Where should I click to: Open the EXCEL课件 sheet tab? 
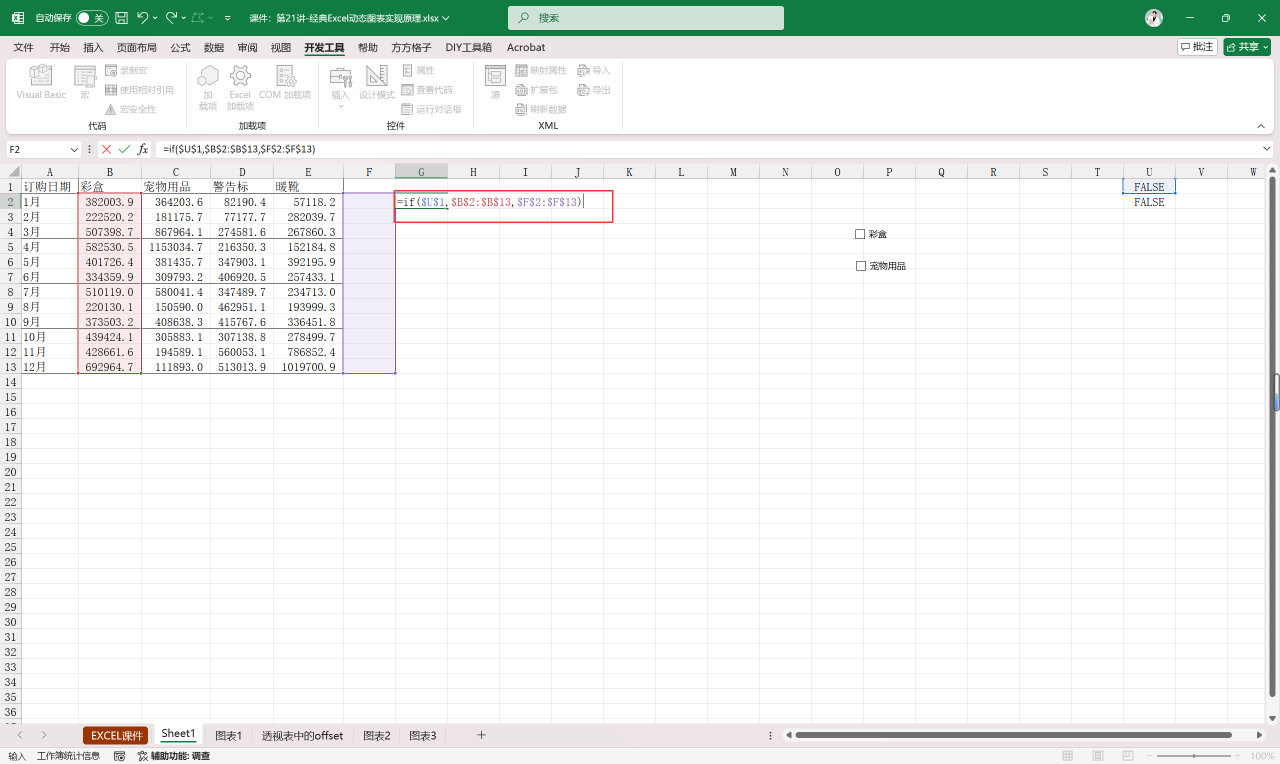click(x=115, y=735)
